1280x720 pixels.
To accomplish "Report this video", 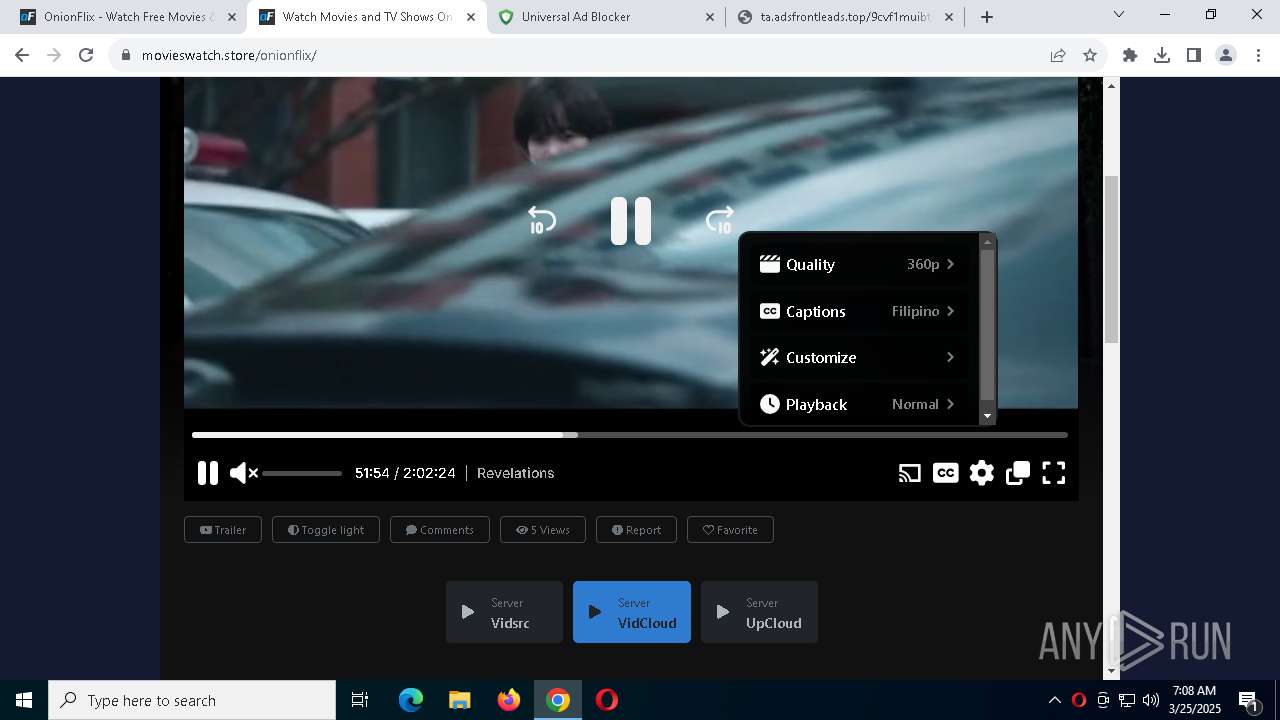I will [636, 530].
